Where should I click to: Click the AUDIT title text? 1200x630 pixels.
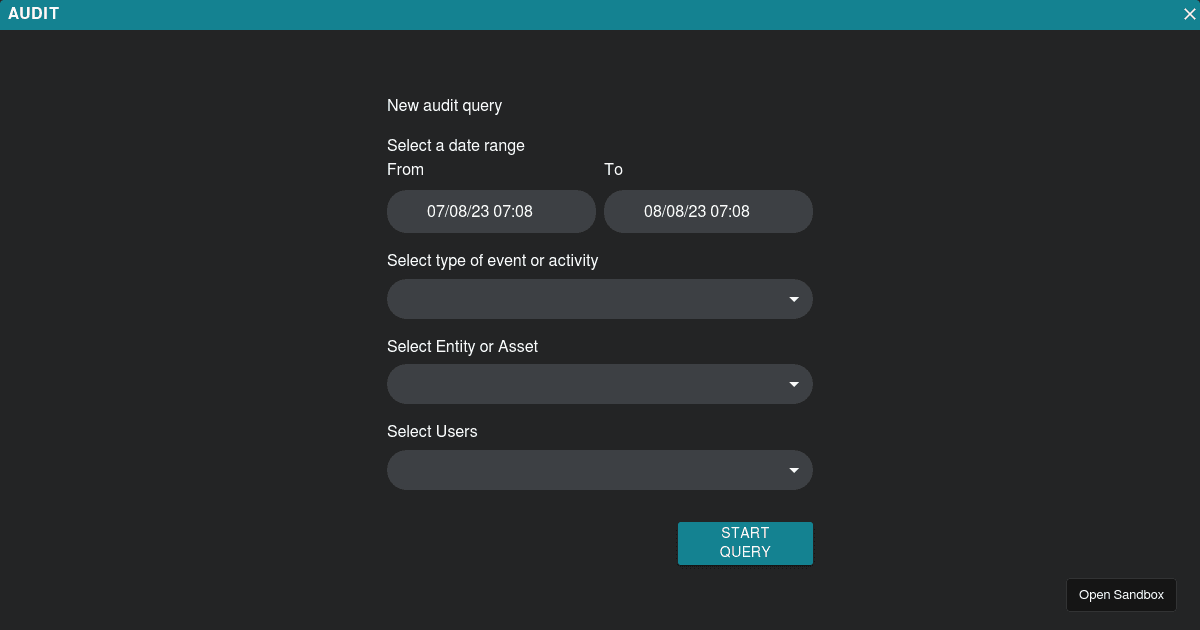pos(34,14)
